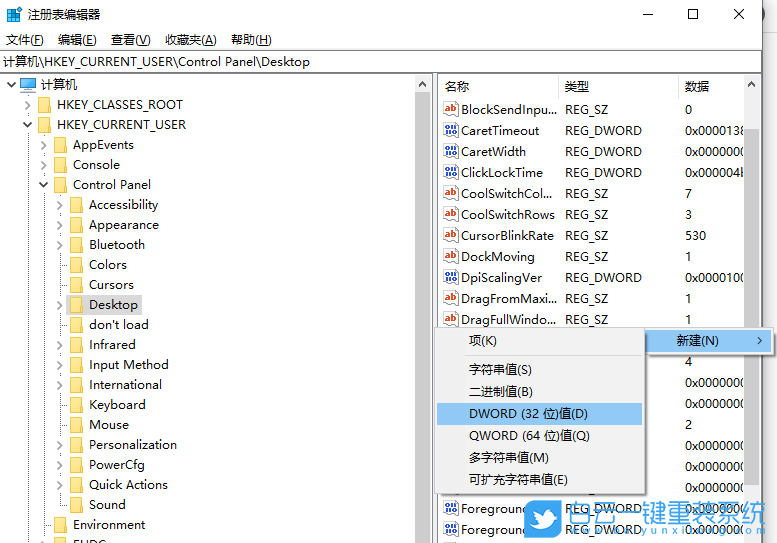Image resolution: width=777 pixels, height=543 pixels.
Task: Click the Console folder icon
Action: click(x=60, y=165)
